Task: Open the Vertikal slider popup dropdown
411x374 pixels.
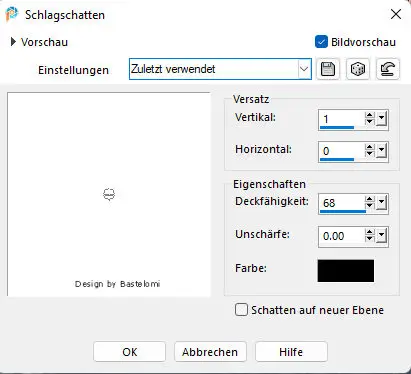Action: [382, 119]
